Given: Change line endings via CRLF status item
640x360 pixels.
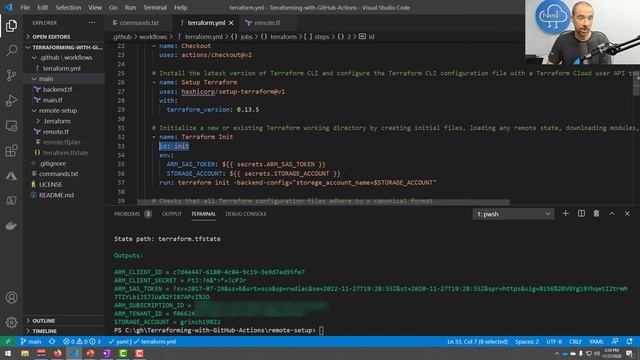Looking at the screenshot, I should [x=575, y=341].
